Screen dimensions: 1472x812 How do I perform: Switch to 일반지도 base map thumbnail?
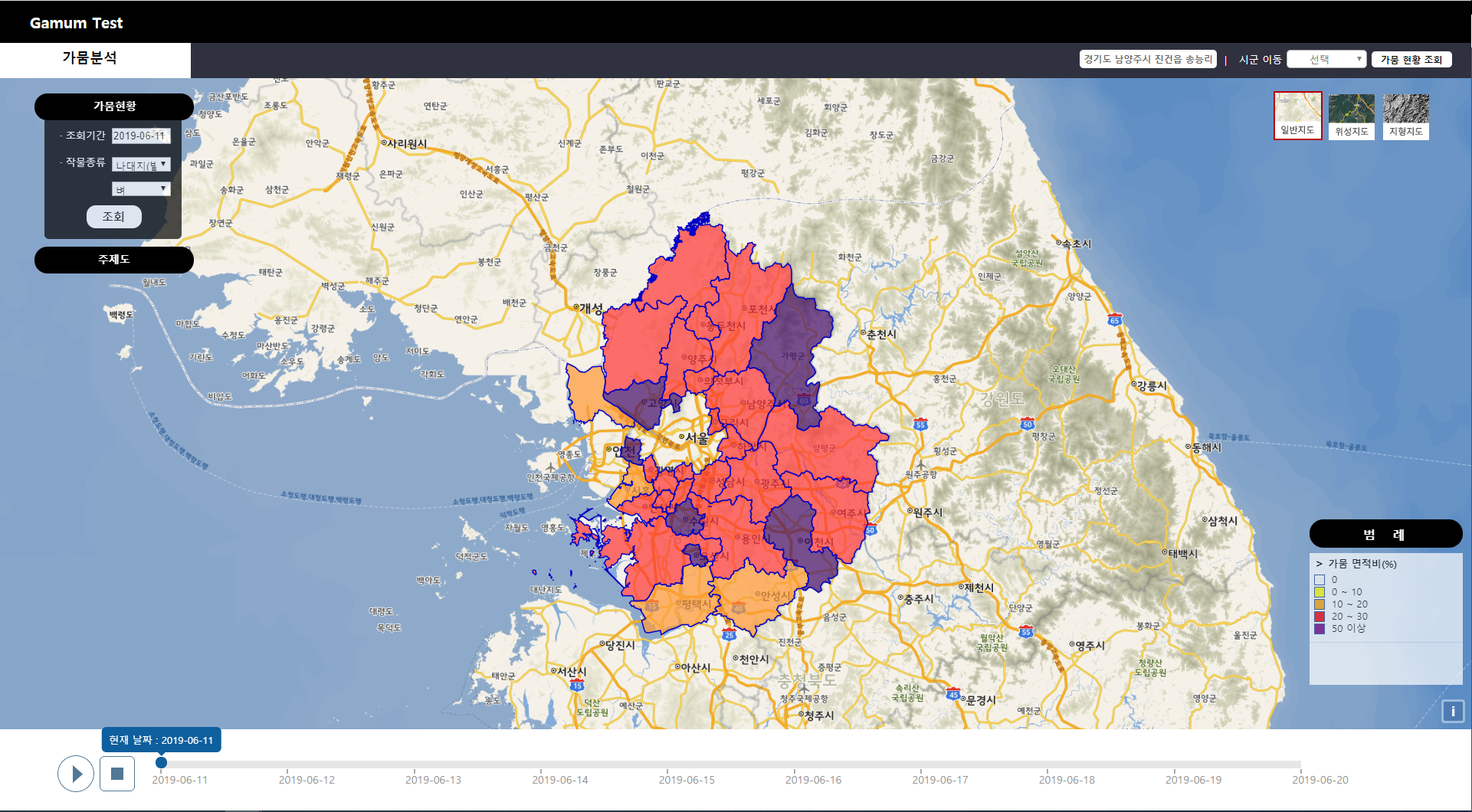click(x=1297, y=116)
